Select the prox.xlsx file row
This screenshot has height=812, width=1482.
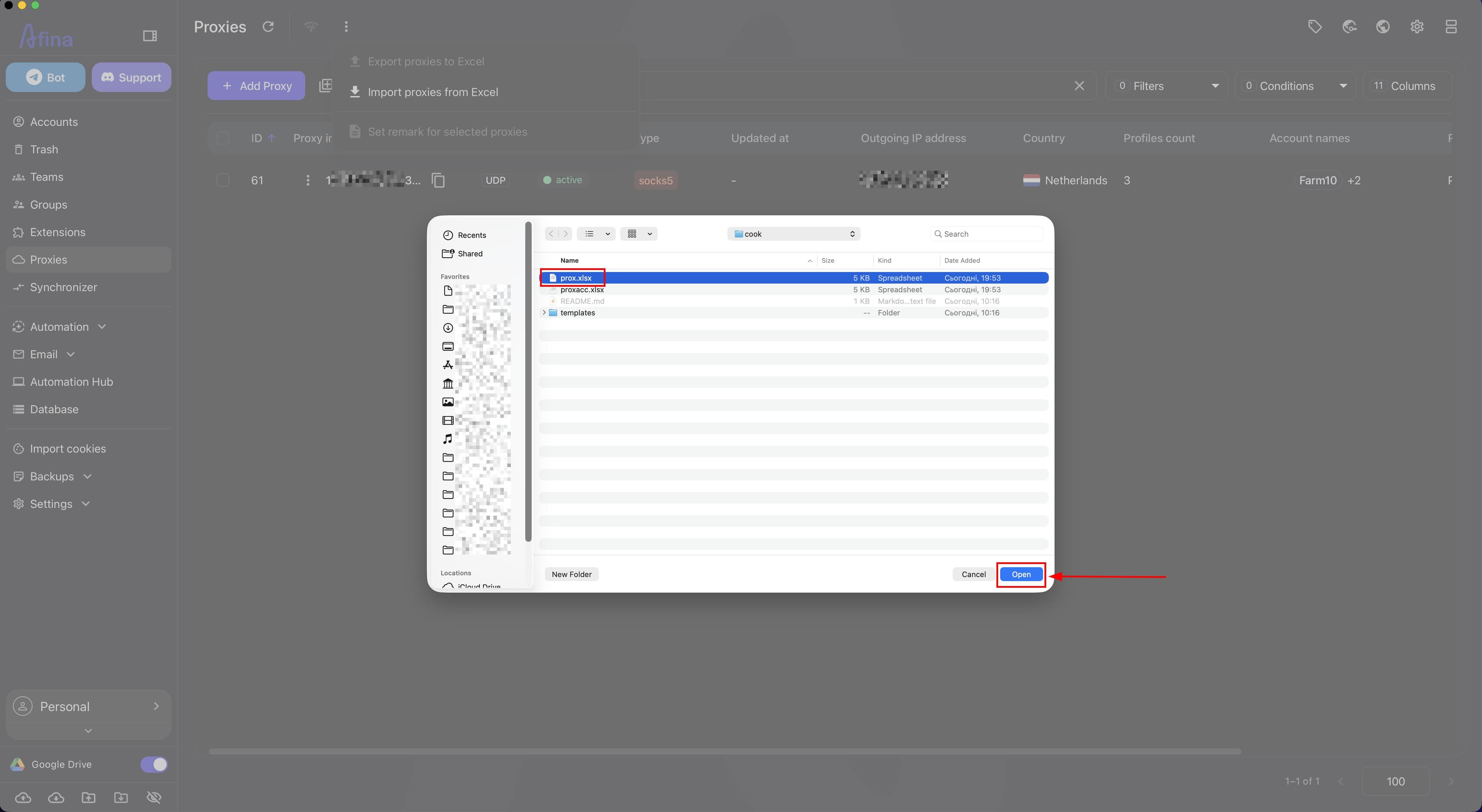point(793,278)
